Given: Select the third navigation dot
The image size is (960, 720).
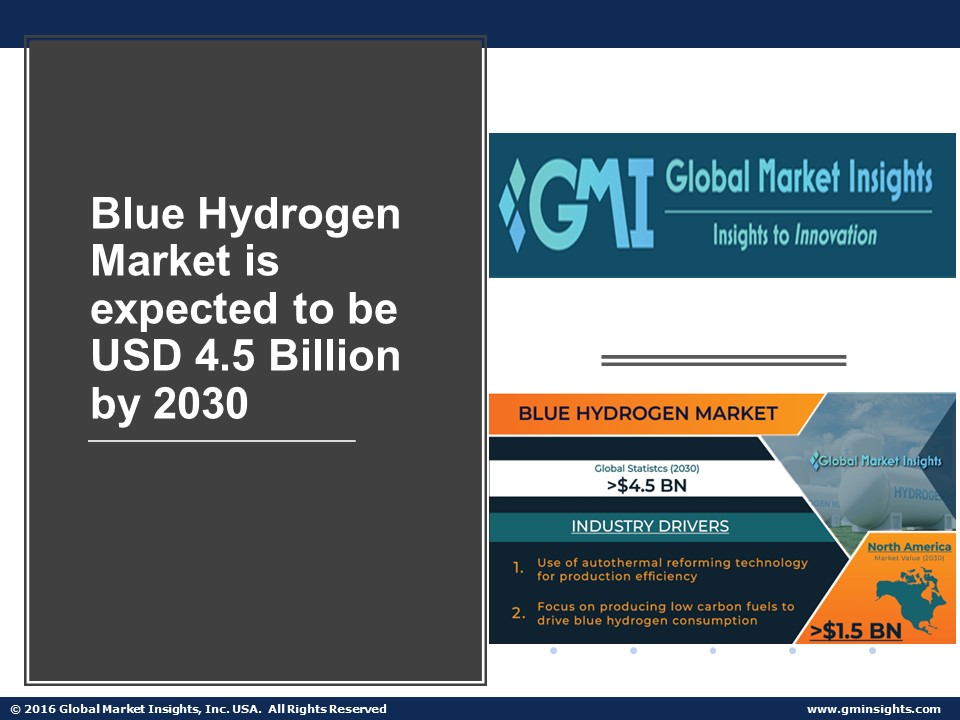Looking at the screenshot, I should (x=713, y=650).
